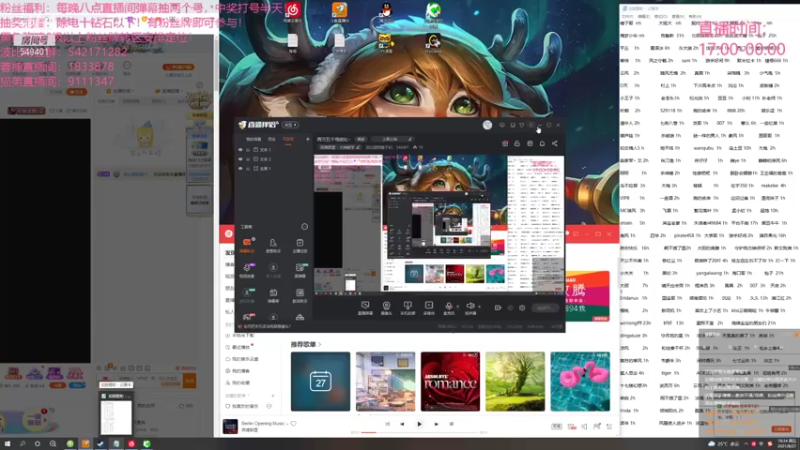Toggle shuffle mode in music player
This screenshot has width=800, height=450.
(x=387, y=424)
